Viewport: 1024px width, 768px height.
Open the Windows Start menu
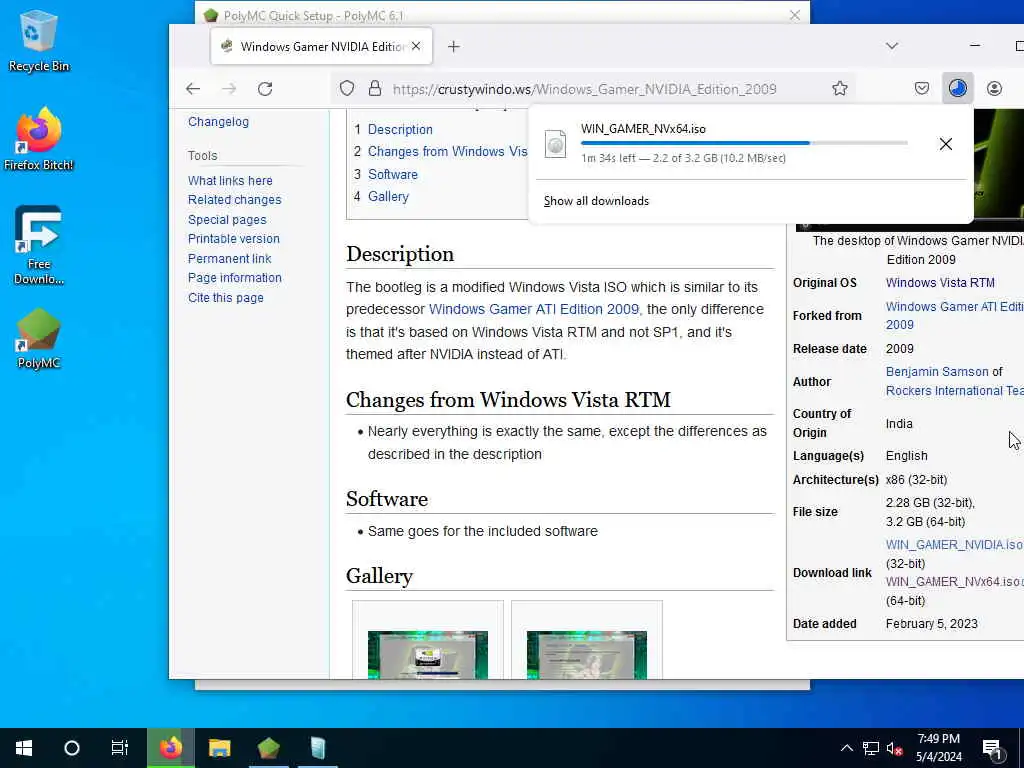coord(24,748)
